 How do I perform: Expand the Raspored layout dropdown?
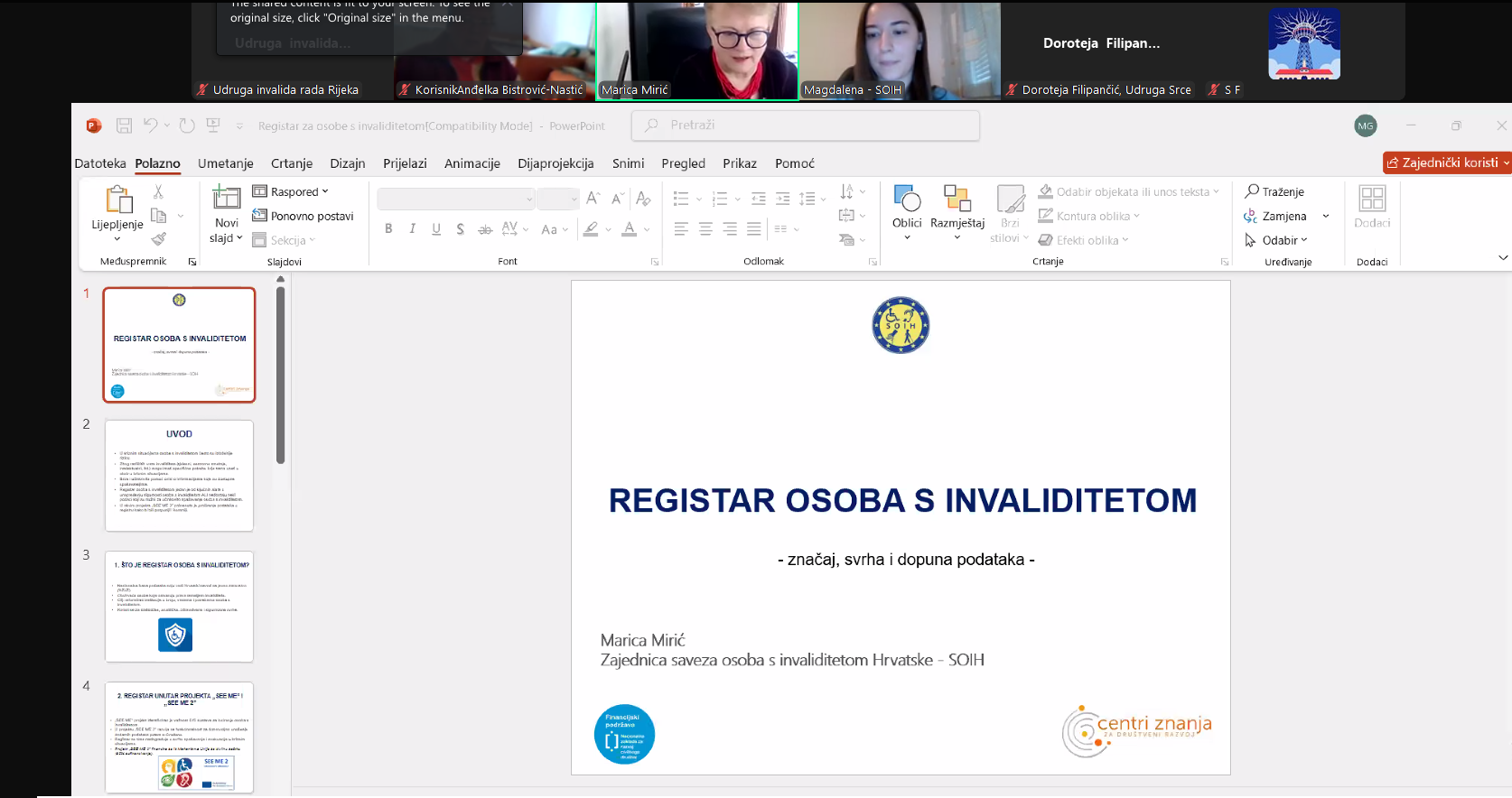pos(291,191)
